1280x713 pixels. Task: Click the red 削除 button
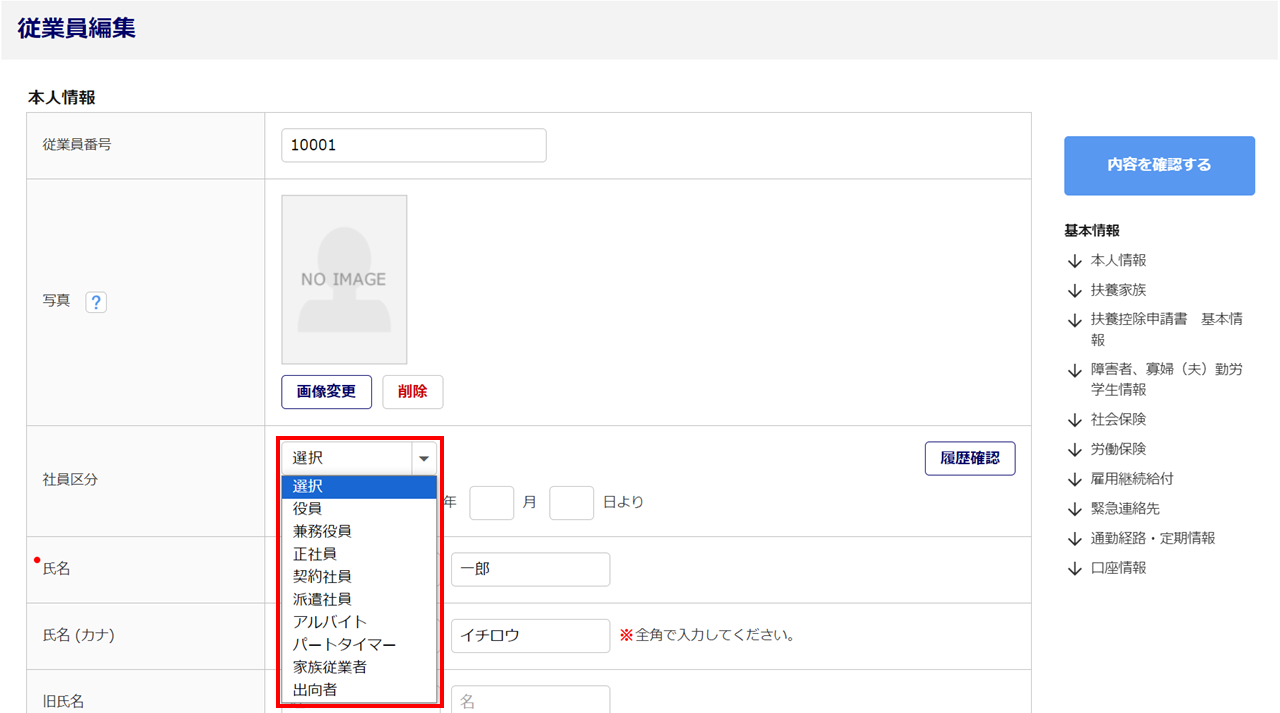click(412, 392)
